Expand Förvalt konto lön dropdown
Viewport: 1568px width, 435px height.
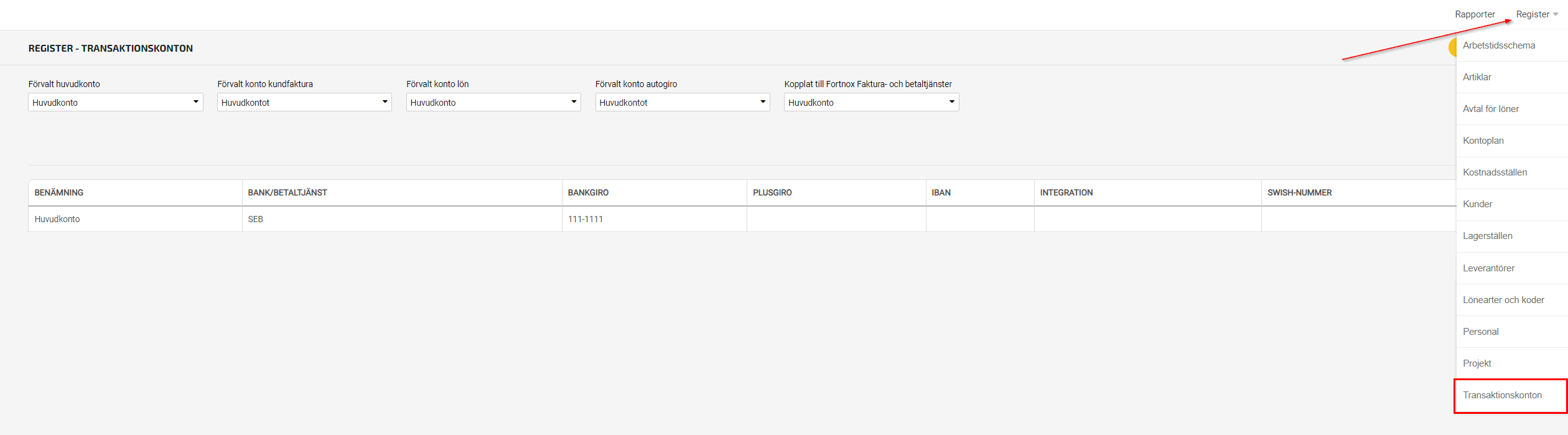pos(493,102)
